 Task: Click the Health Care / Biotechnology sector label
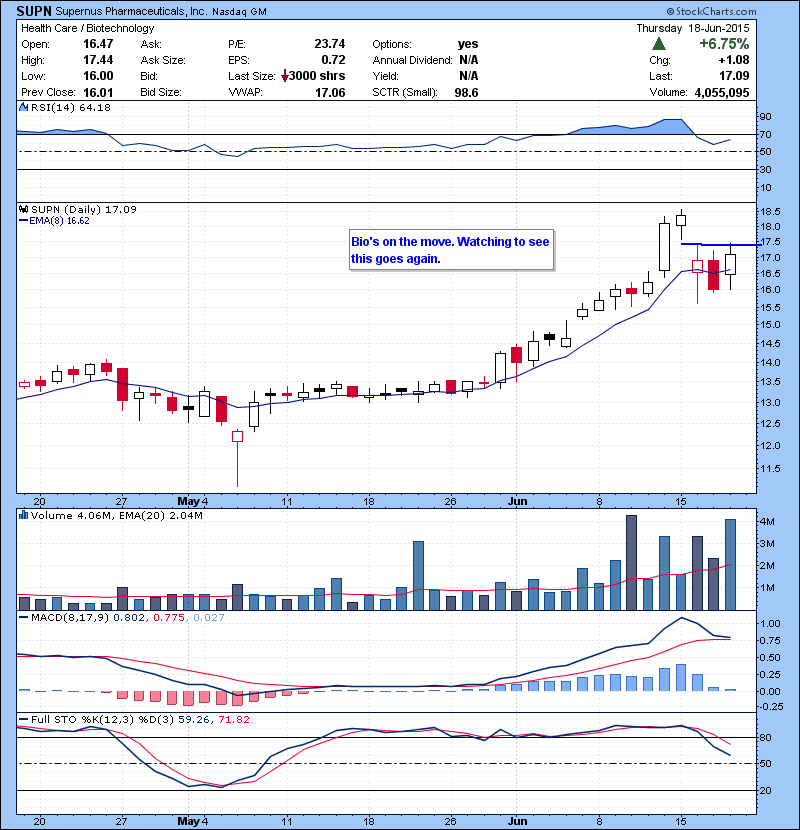(87, 28)
